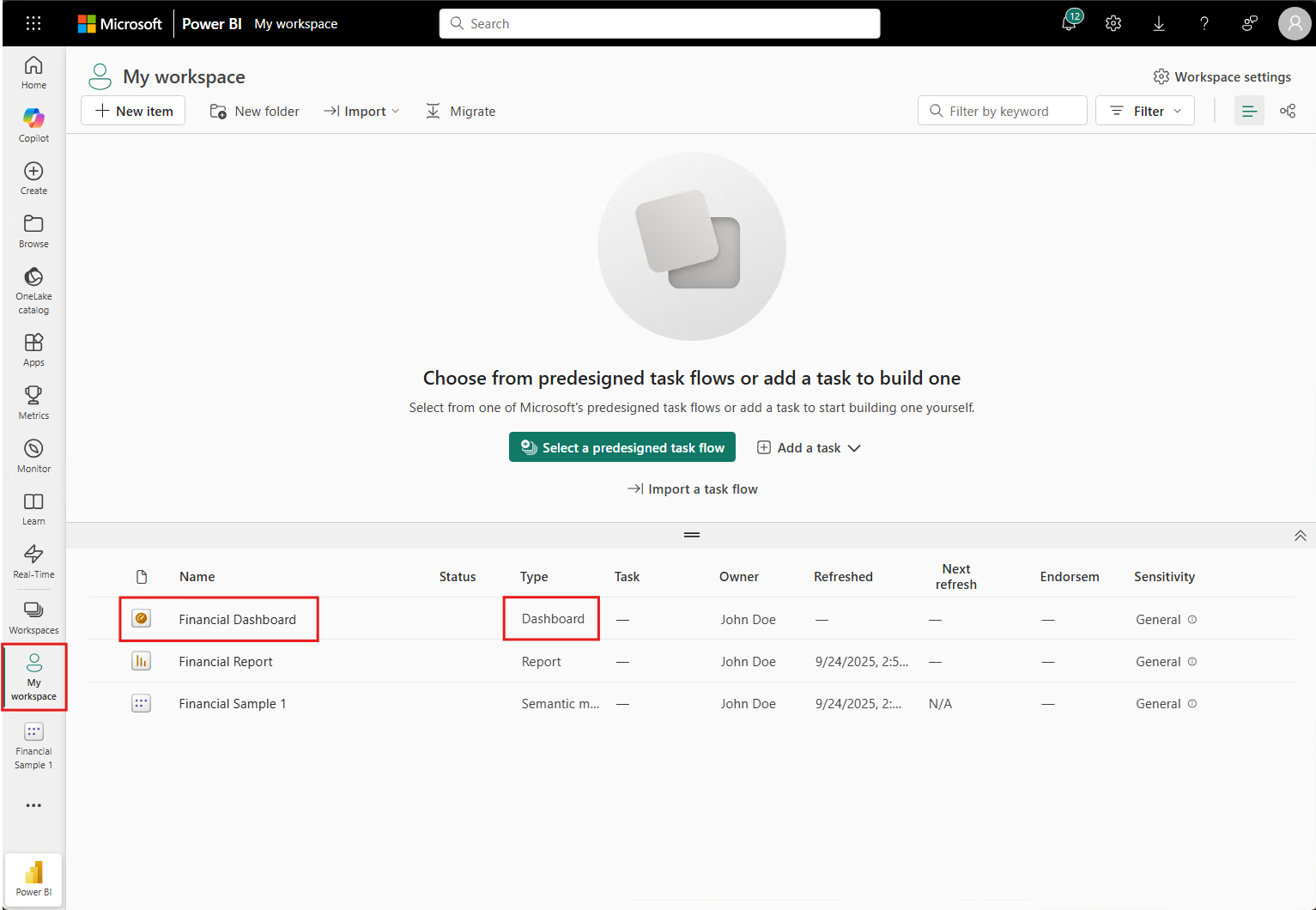Open Financial Sample 1 from the sidebar
Viewport: 1316px width, 910px height.
pos(33,743)
